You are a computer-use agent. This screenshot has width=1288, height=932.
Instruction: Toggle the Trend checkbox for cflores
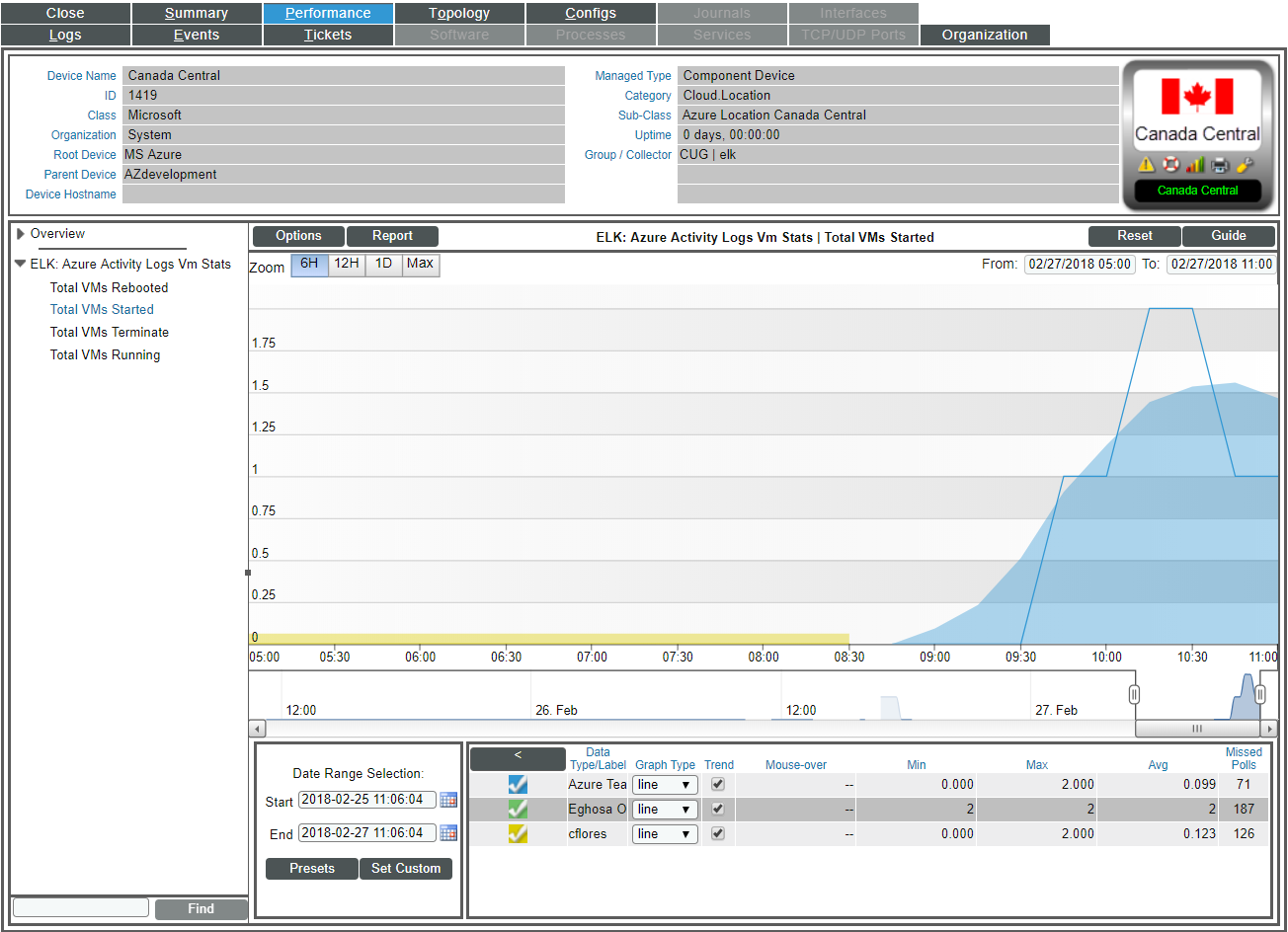tap(718, 833)
